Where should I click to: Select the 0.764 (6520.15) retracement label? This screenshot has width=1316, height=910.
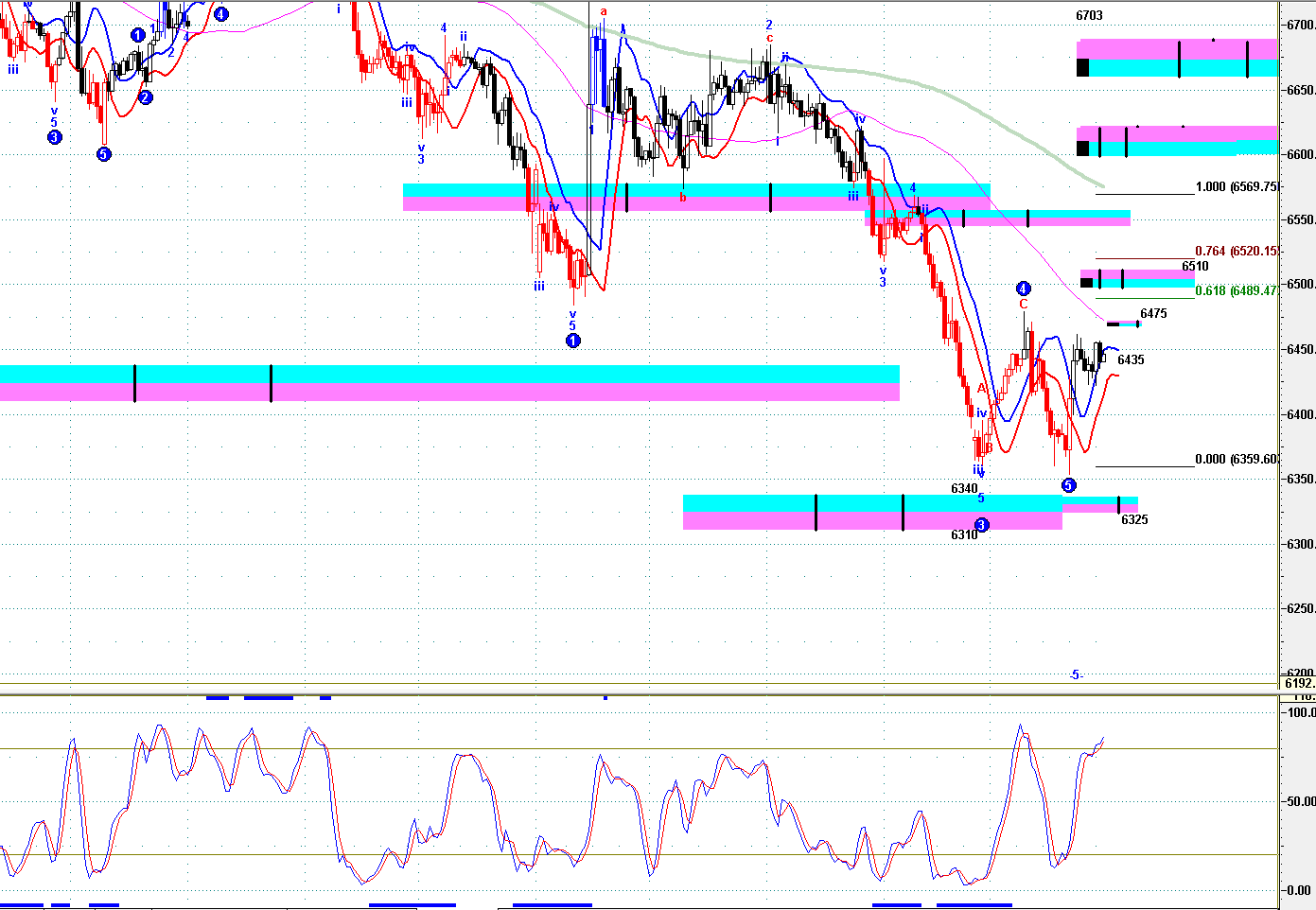click(1237, 252)
